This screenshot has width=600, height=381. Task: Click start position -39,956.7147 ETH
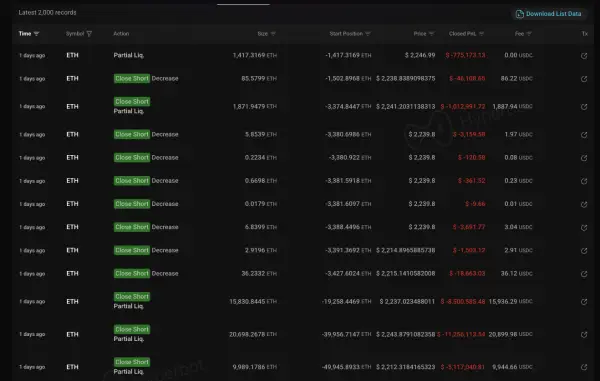(x=346, y=334)
